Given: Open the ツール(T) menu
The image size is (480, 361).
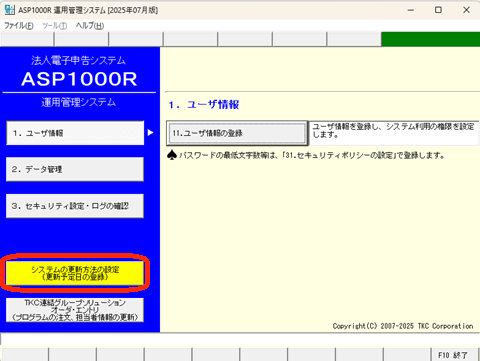Looking at the screenshot, I should coord(55,26).
